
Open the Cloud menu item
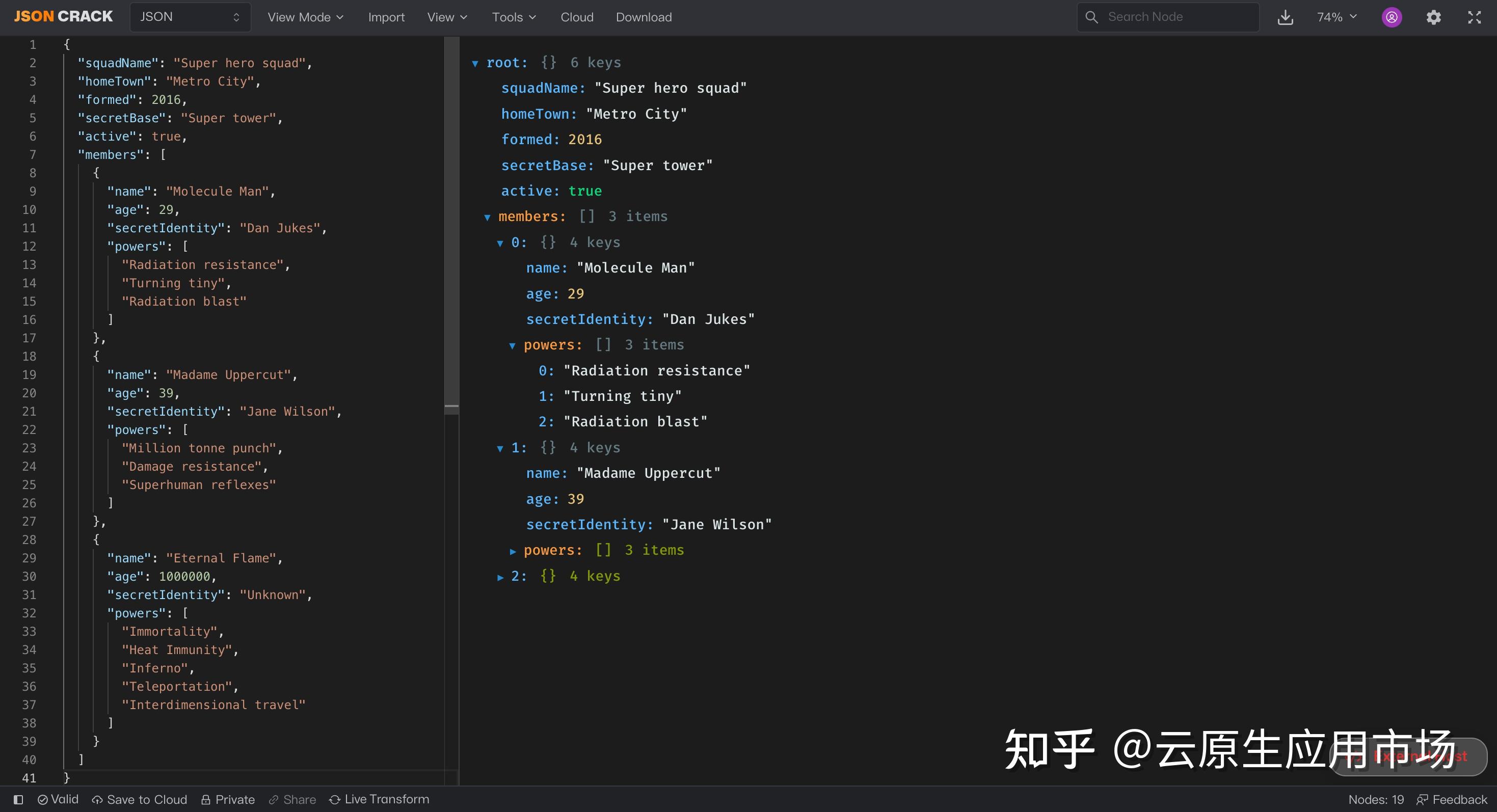point(576,17)
